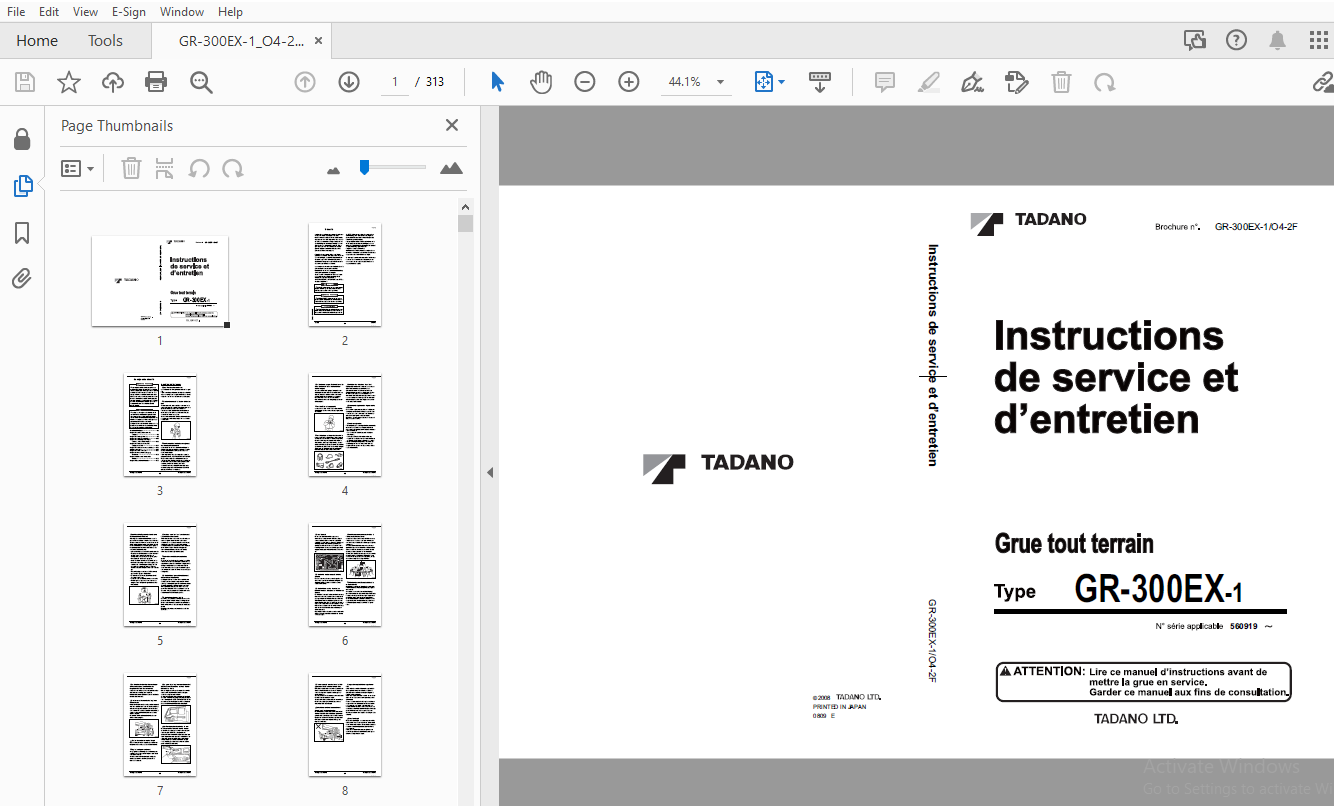Open the Edit menu

[49, 12]
